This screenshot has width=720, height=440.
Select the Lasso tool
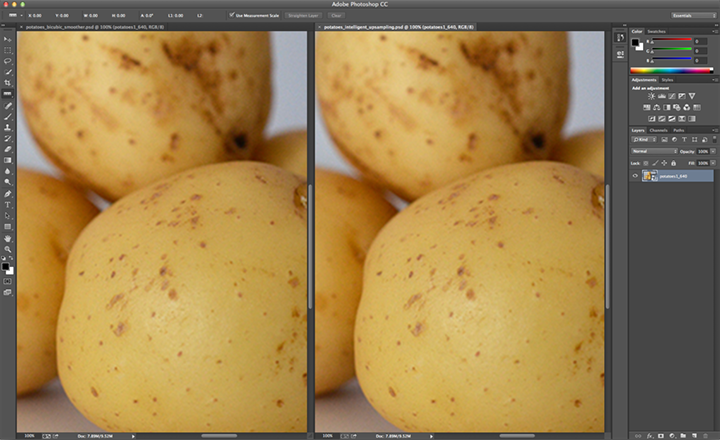(7, 61)
